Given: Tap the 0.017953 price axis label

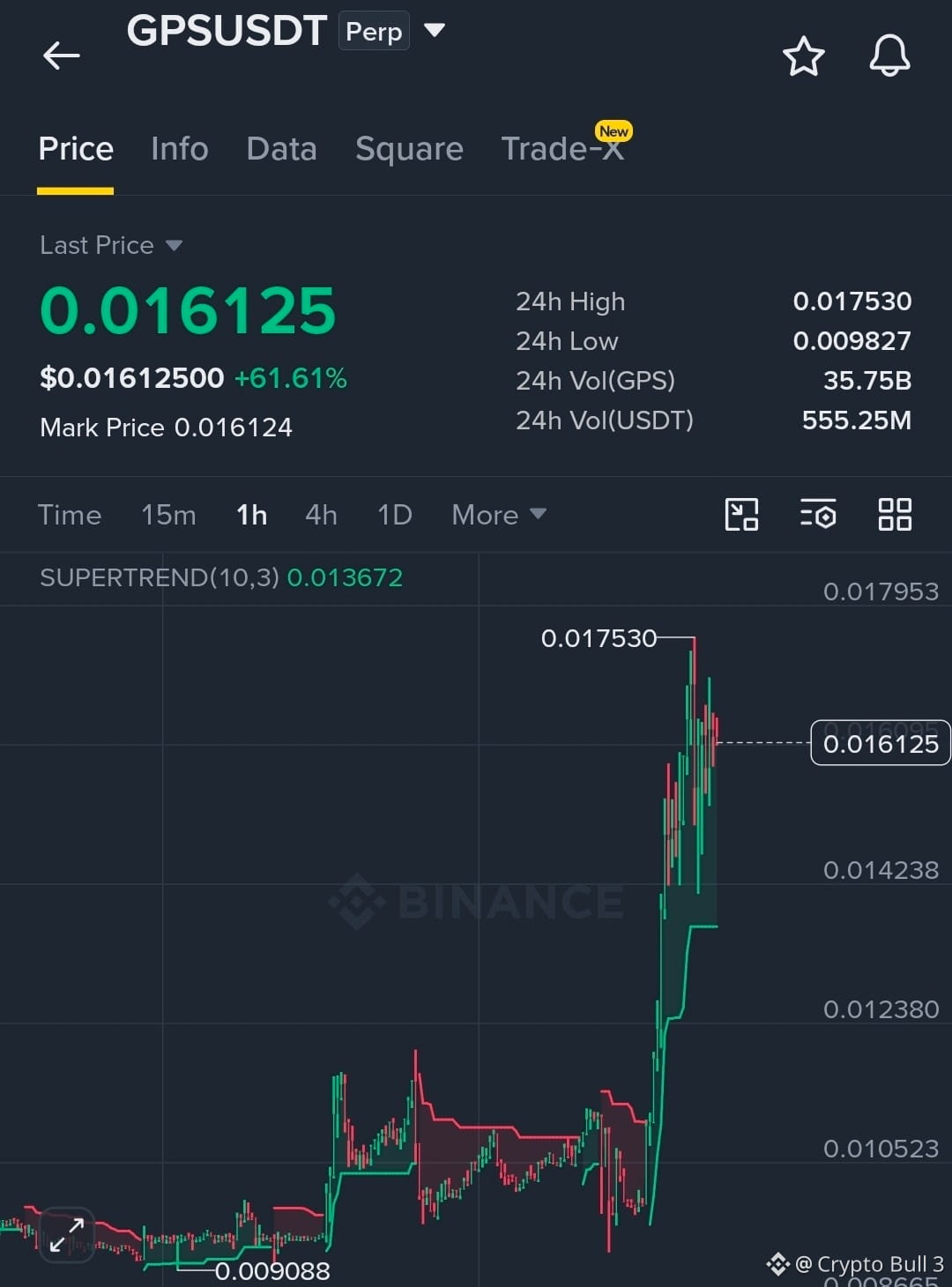Looking at the screenshot, I should 881,591.
